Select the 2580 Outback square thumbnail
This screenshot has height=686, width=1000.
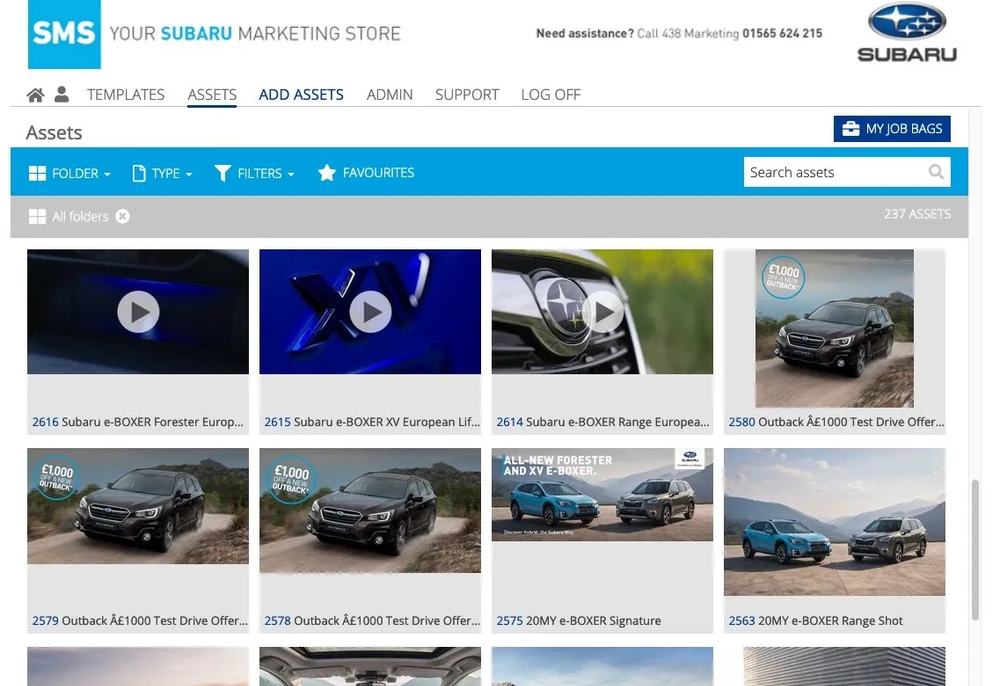coord(834,328)
